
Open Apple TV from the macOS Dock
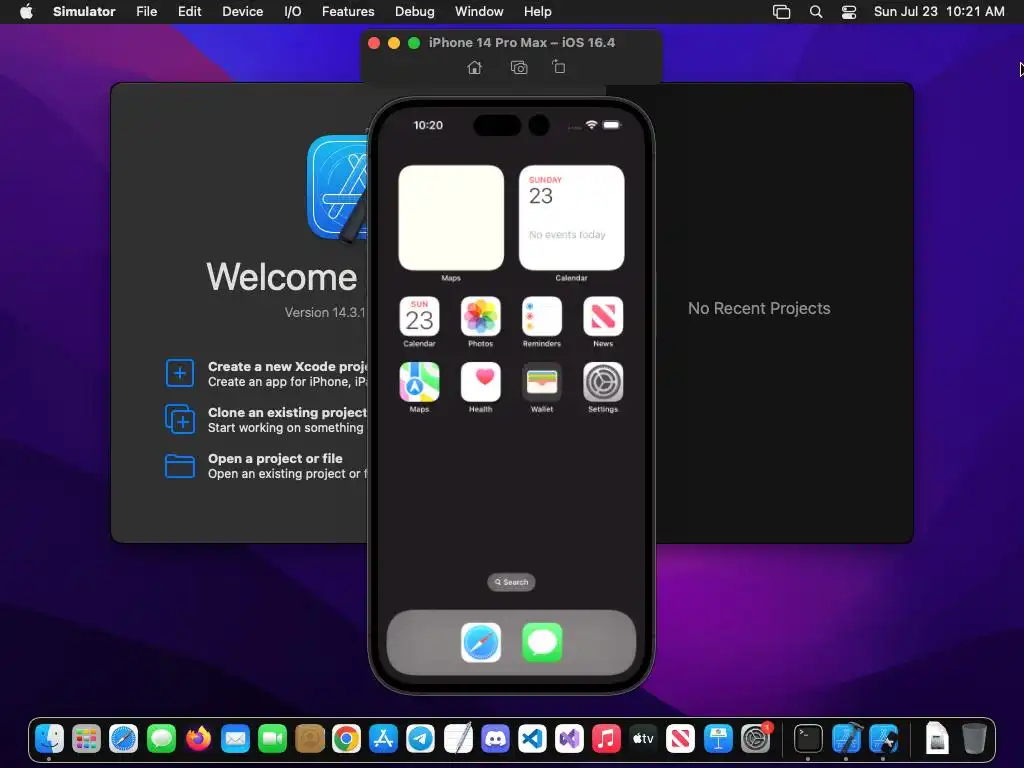(x=643, y=739)
